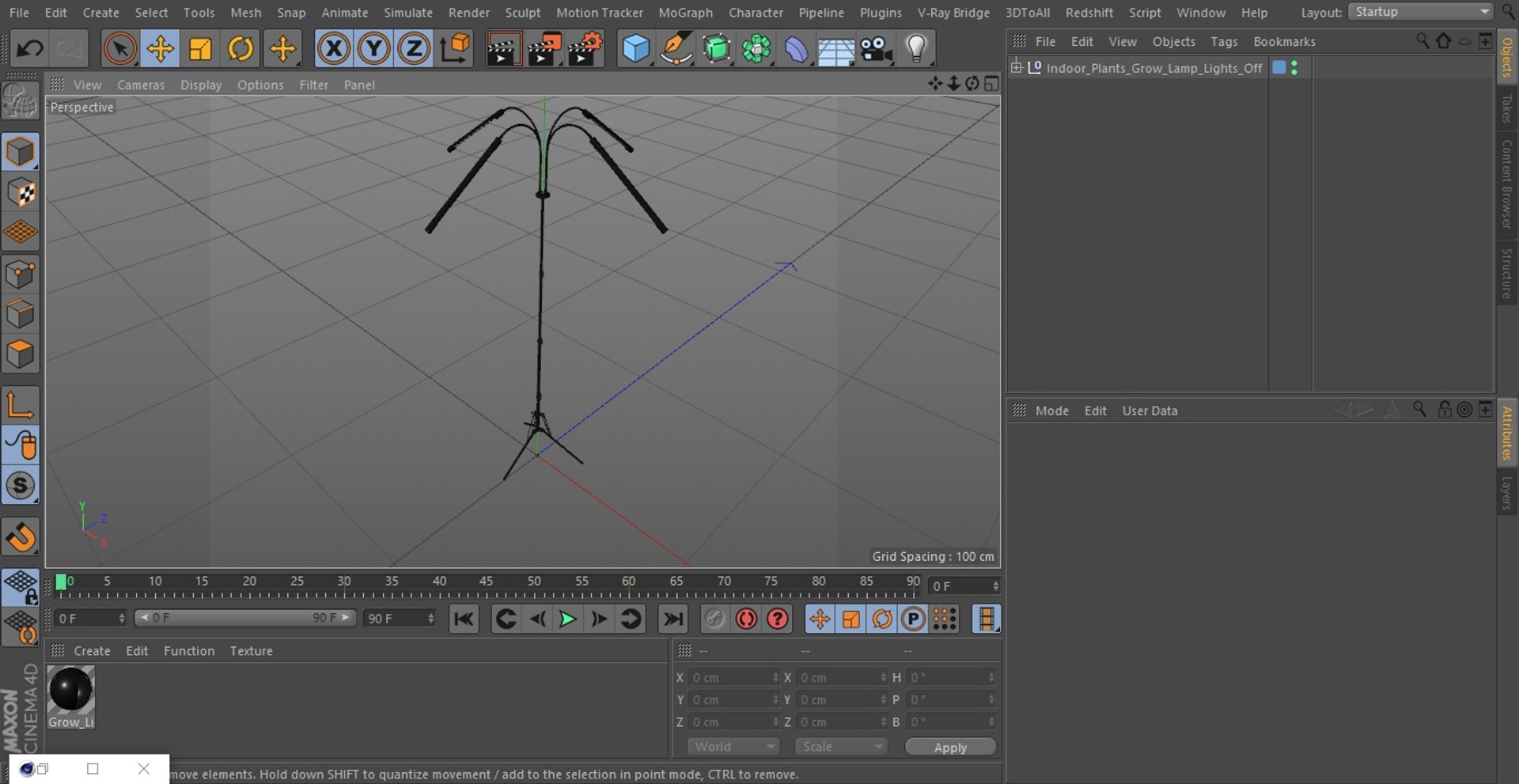Toggle Z axis lock
This screenshot has width=1519, height=784.
click(414, 49)
